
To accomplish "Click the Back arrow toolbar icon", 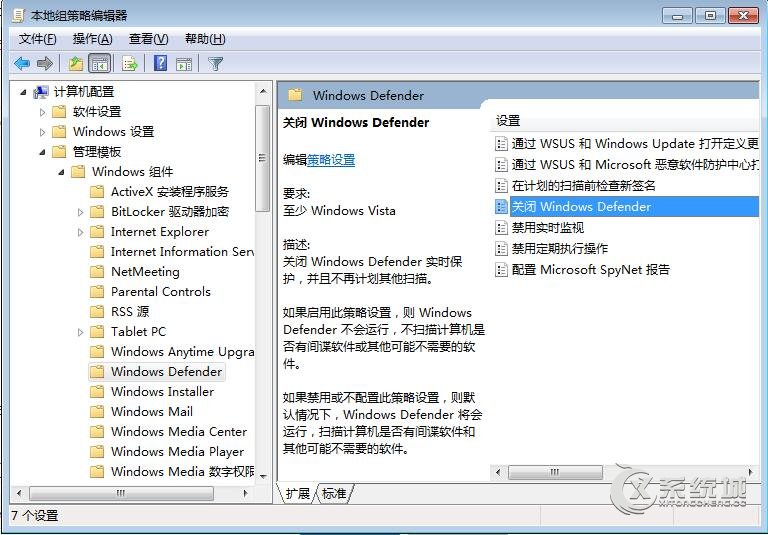I will pyautogui.click(x=22, y=63).
